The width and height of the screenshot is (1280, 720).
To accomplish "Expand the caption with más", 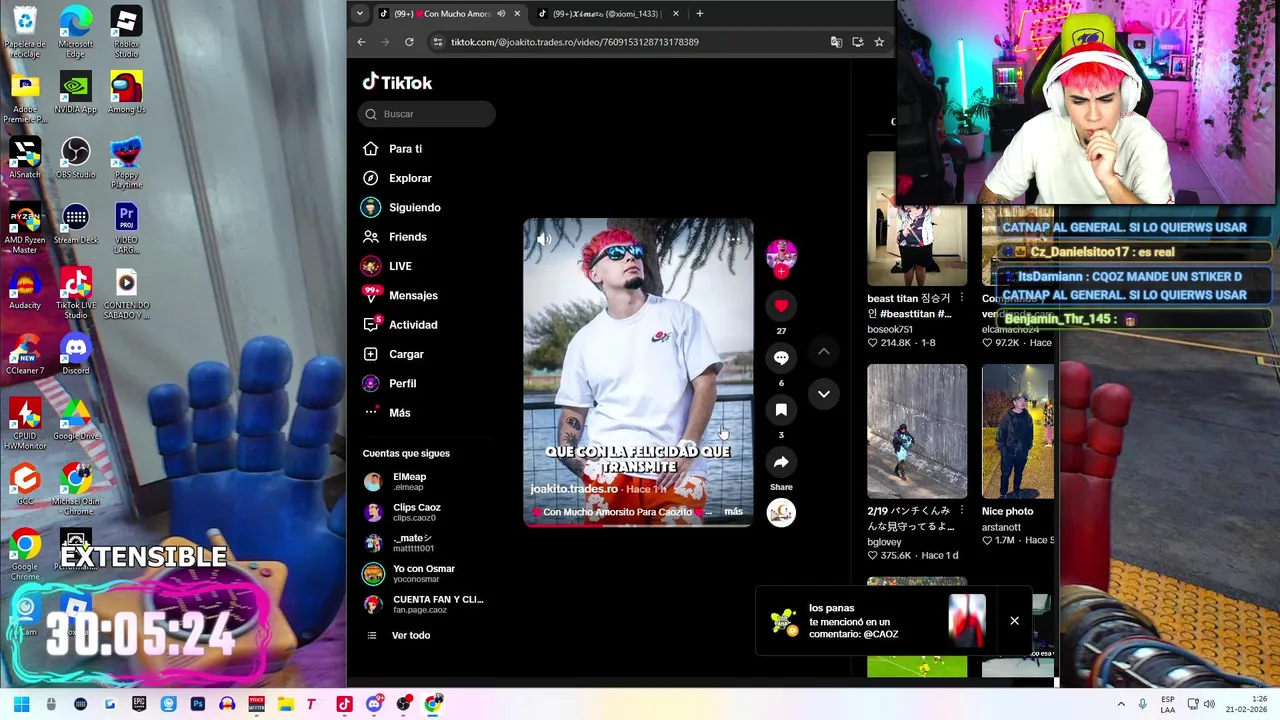I will [x=733, y=512].
